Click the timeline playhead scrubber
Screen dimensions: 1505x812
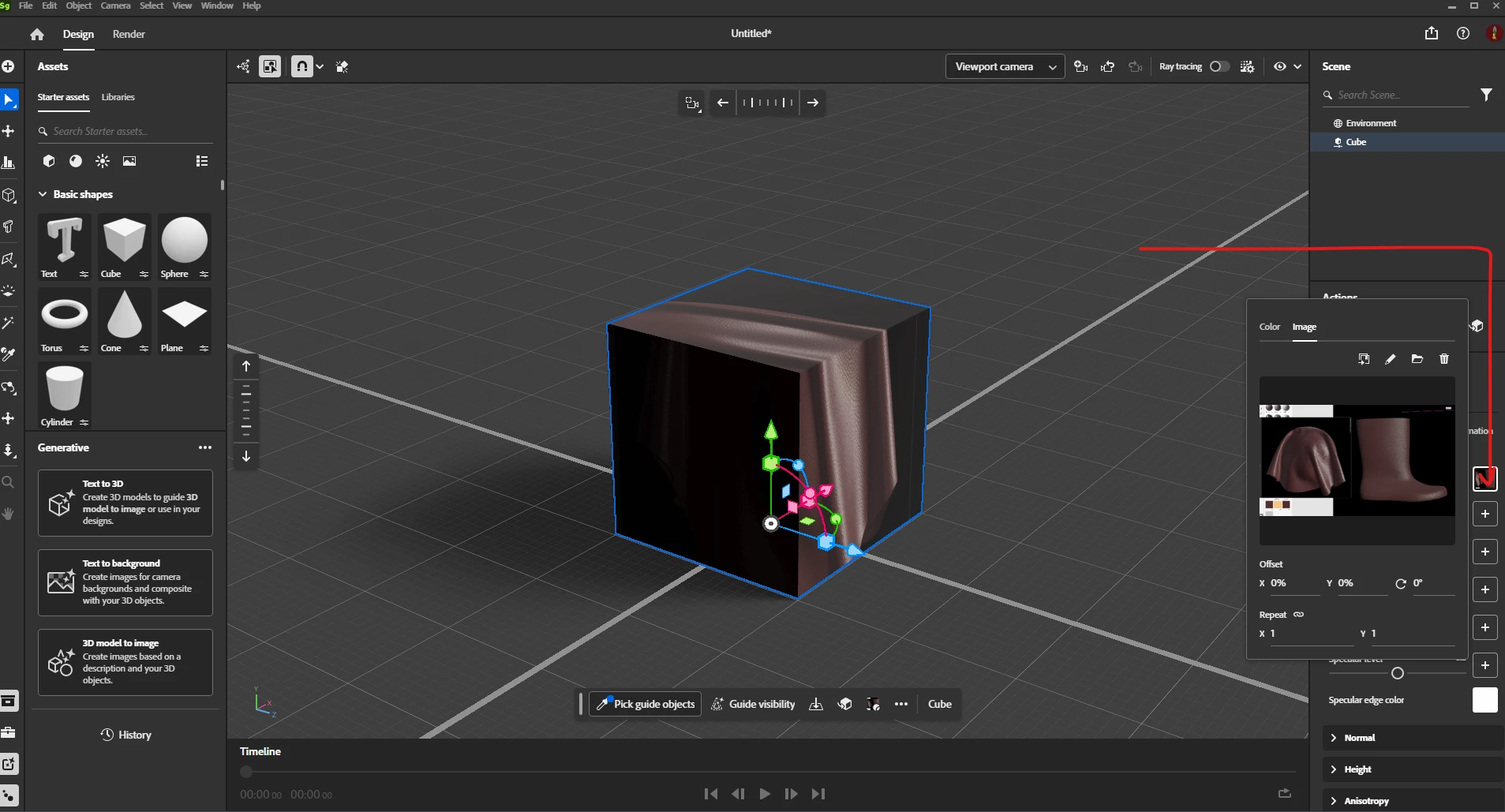tap(246, 772)
